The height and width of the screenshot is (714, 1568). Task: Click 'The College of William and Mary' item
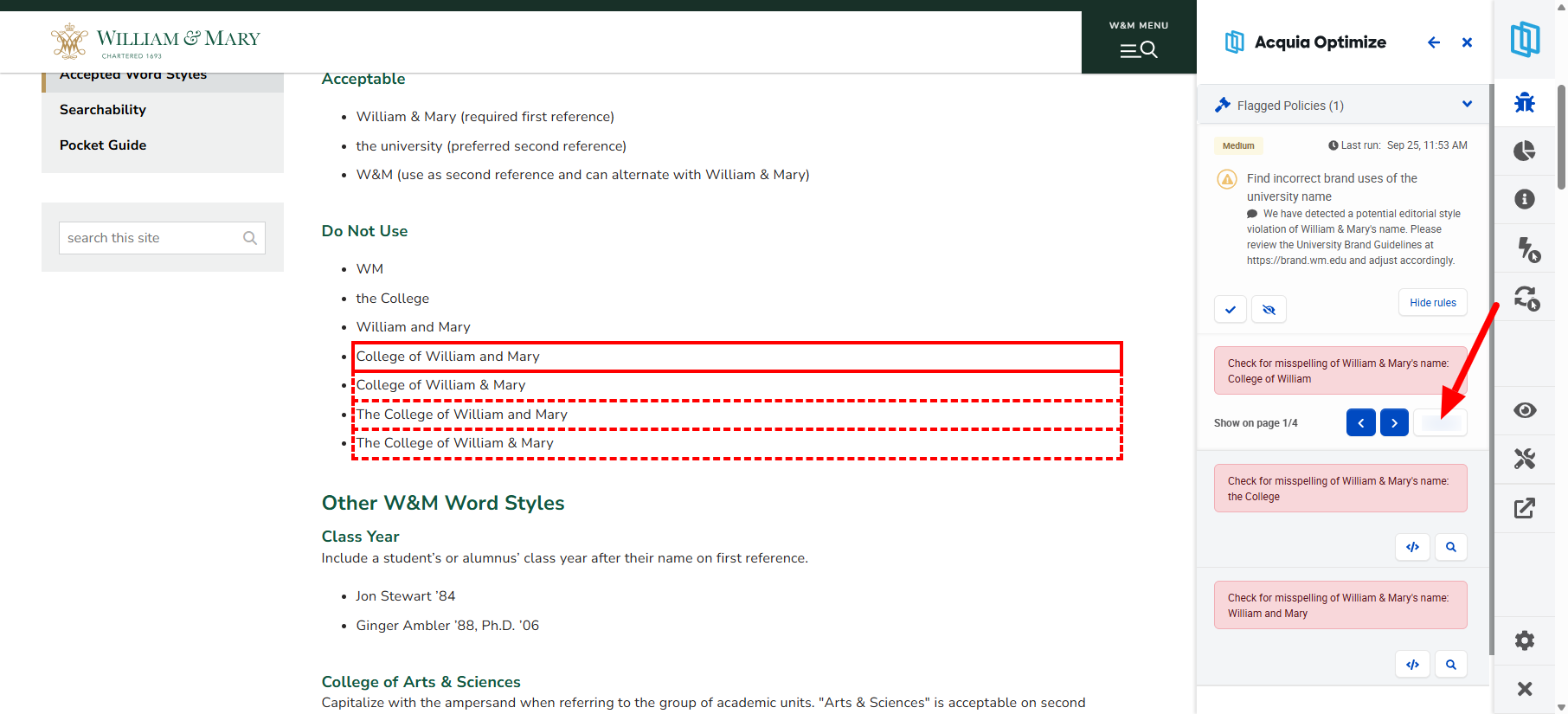tap(462, 415)
